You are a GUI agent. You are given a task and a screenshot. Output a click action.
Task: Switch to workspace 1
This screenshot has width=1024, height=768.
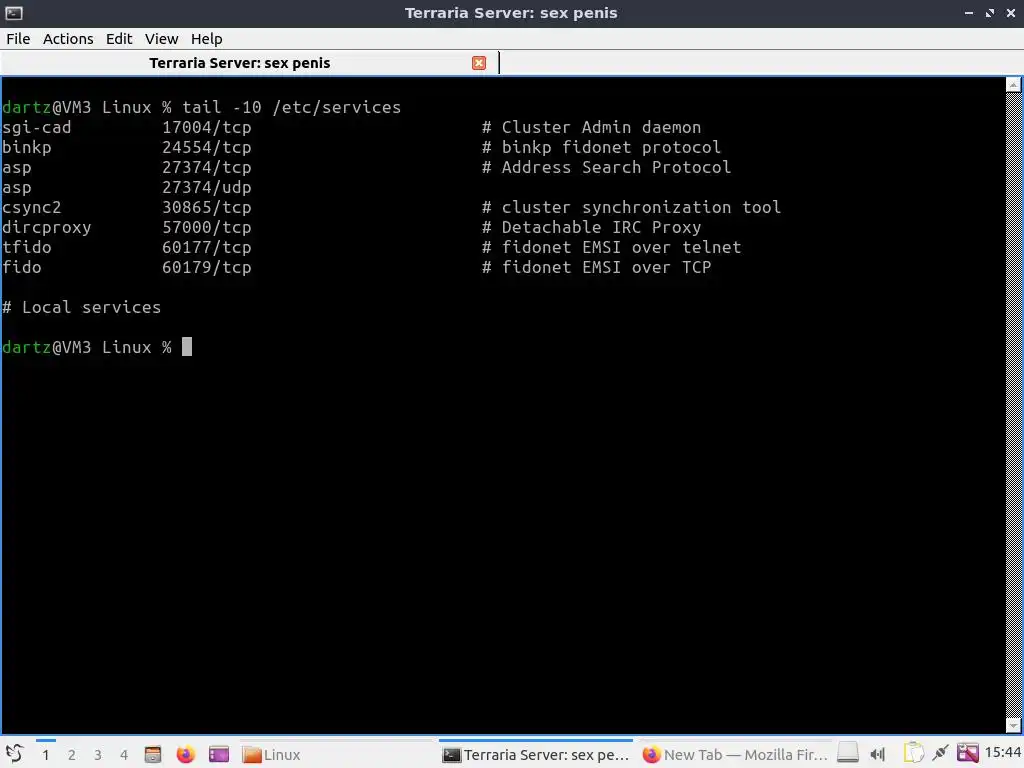46,755
